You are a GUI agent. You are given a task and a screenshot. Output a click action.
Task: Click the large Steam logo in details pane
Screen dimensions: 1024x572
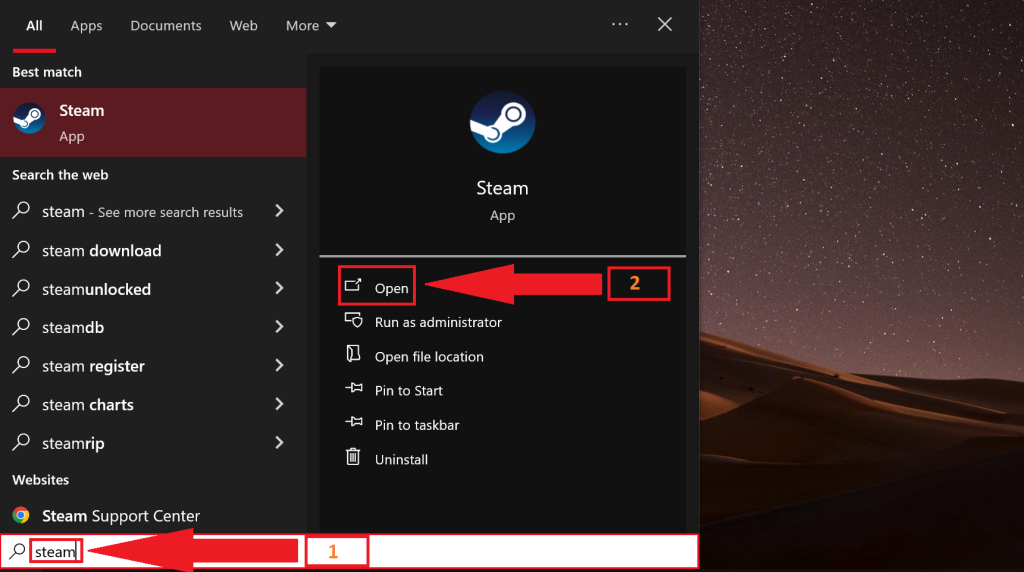click(x=502, y=123)
